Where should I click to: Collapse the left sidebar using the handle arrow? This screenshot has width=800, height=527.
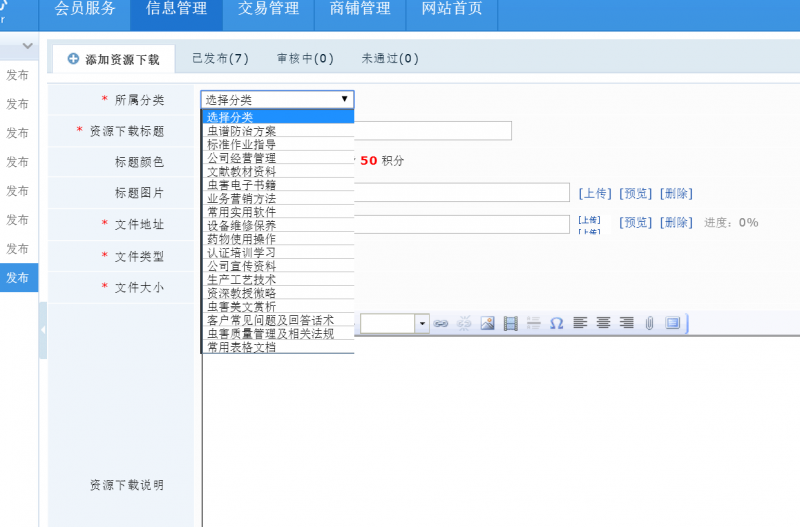click(x=43, y=330)
